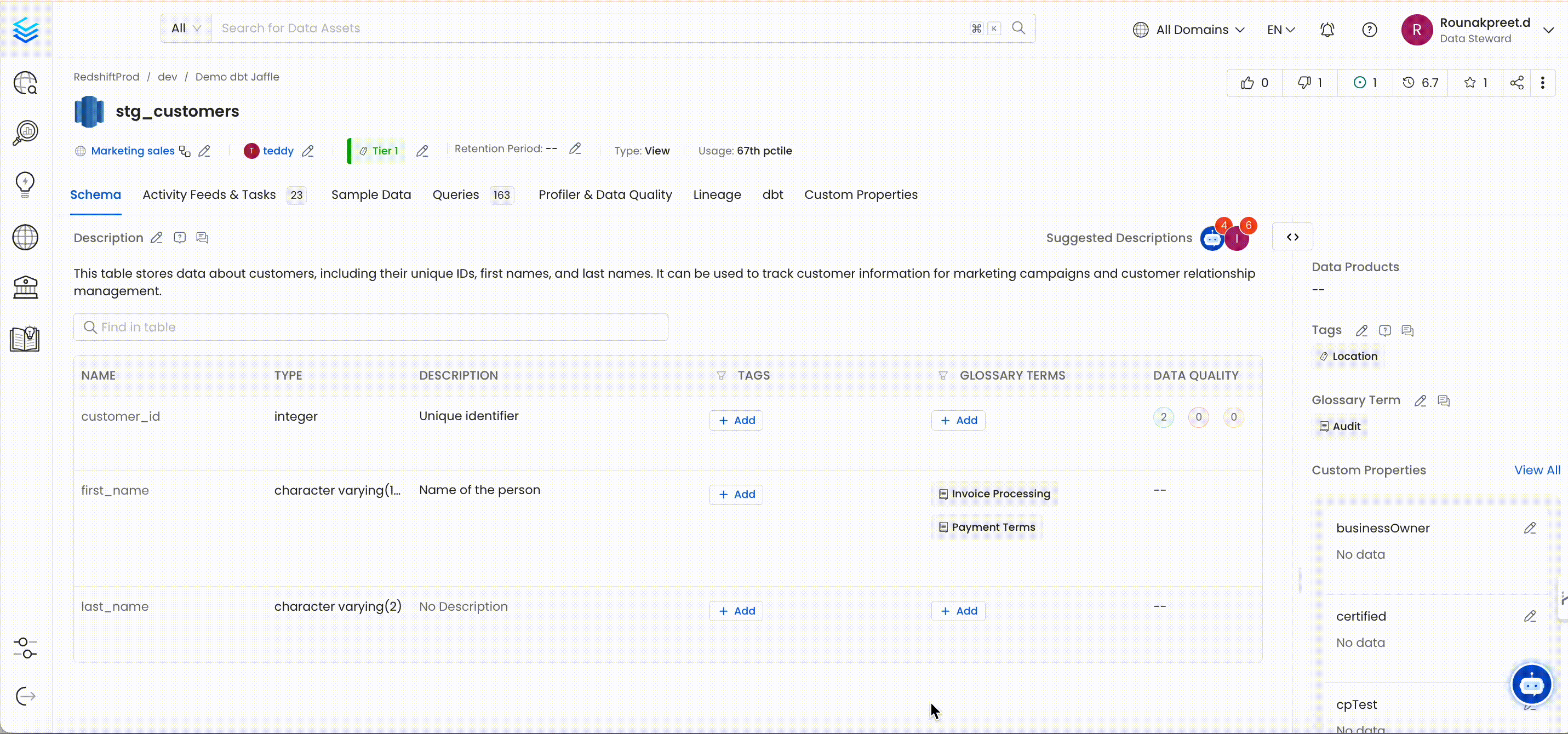Open the Profiler & Data Quality tab
Viewport: 1568px width, 734px height.
604,195
